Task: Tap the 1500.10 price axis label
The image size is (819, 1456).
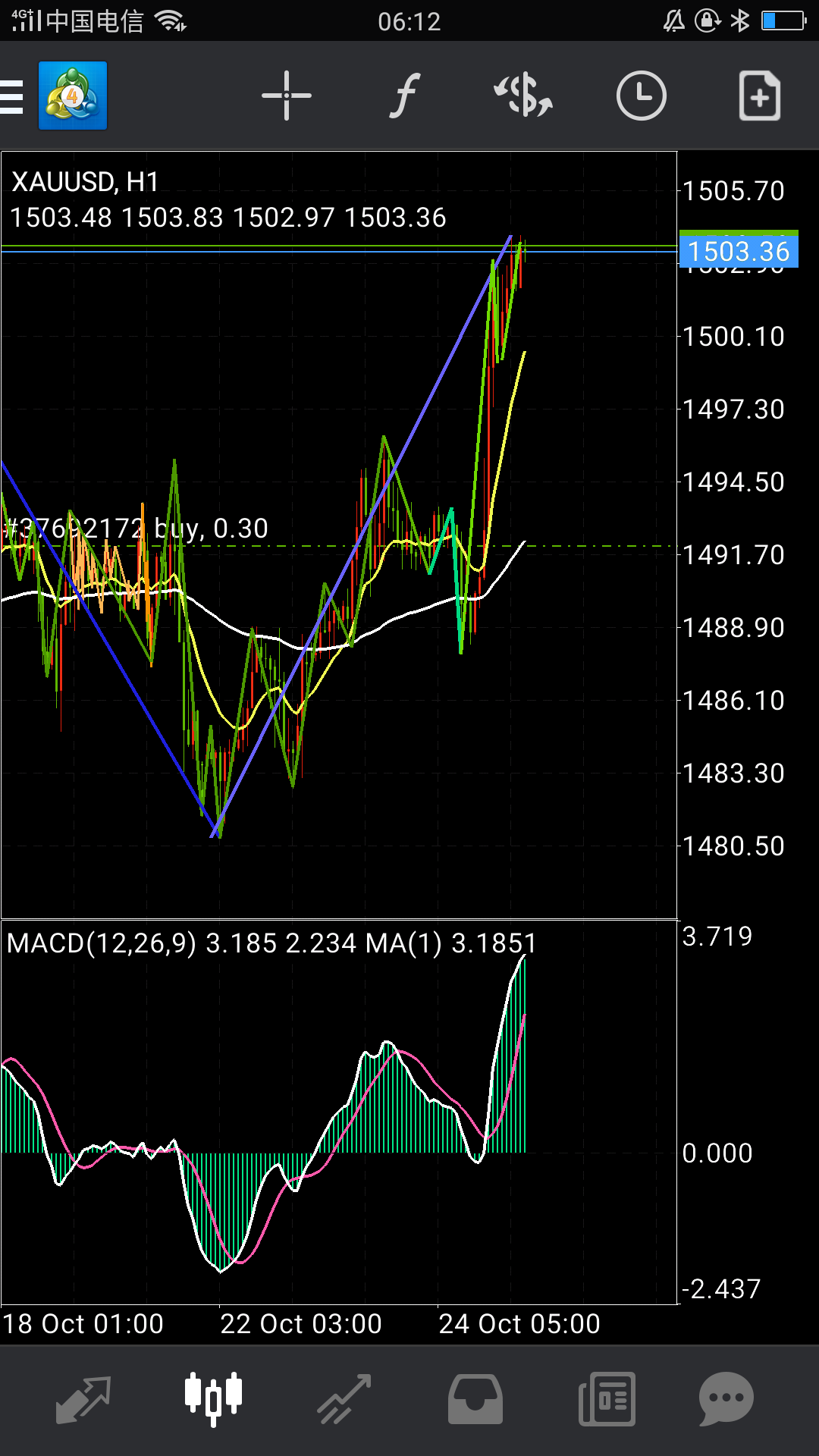Action: click(x=733, y=337)
